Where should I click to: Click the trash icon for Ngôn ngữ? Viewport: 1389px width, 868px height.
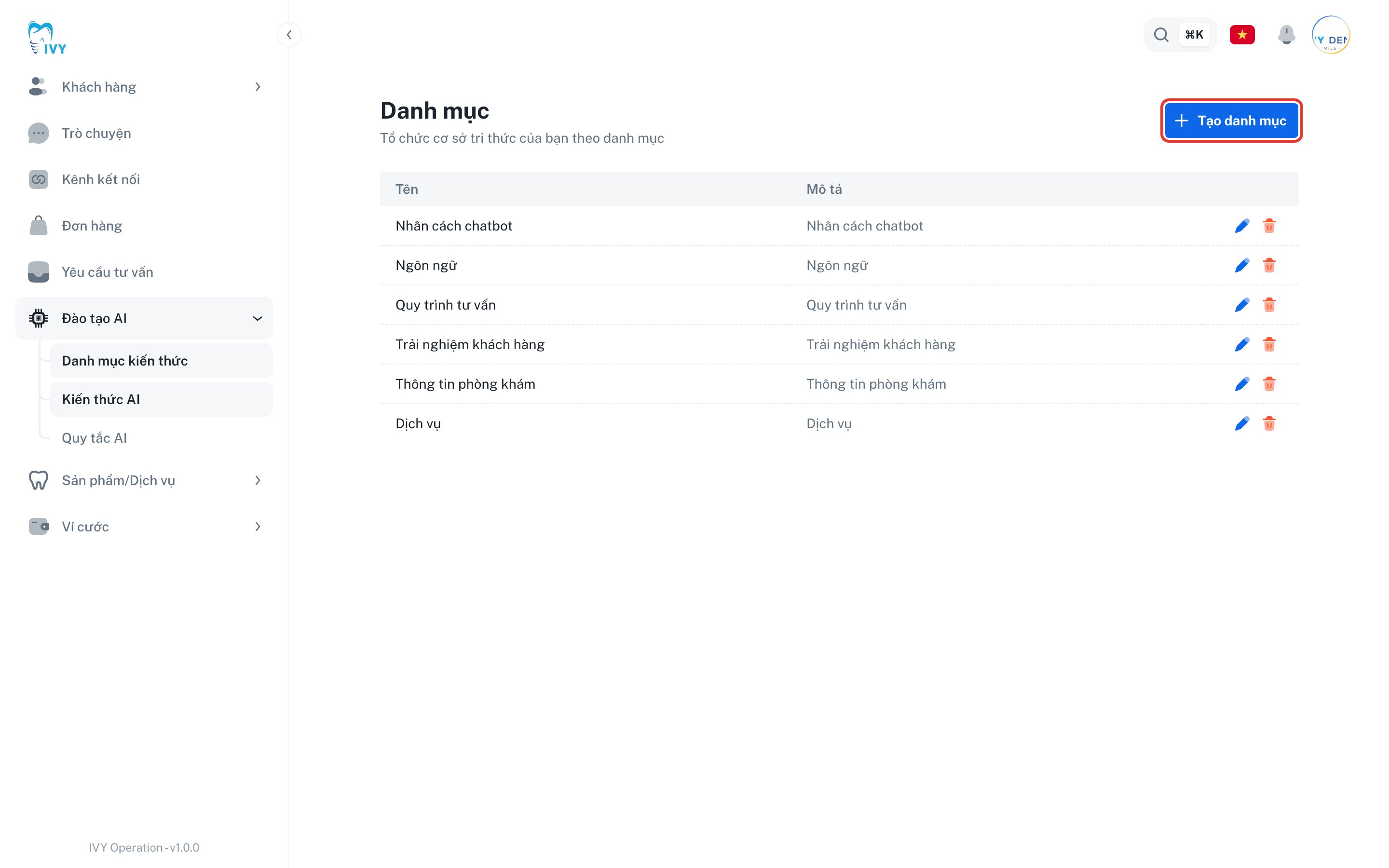[1269, 265]
